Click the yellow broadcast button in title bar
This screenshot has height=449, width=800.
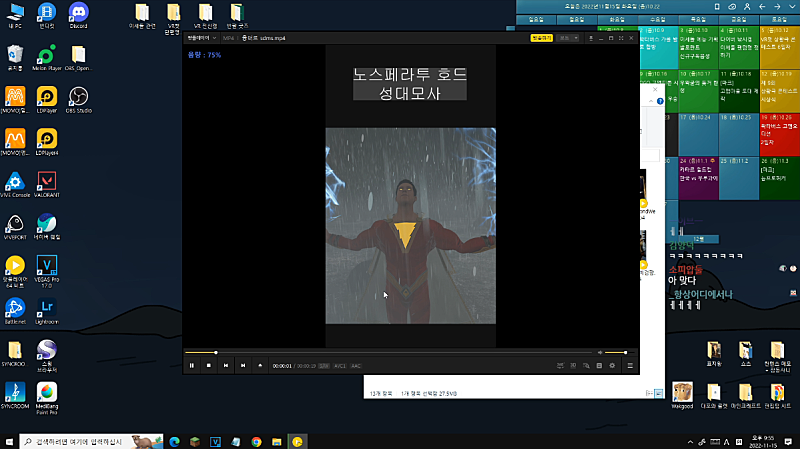pos(541,38)
